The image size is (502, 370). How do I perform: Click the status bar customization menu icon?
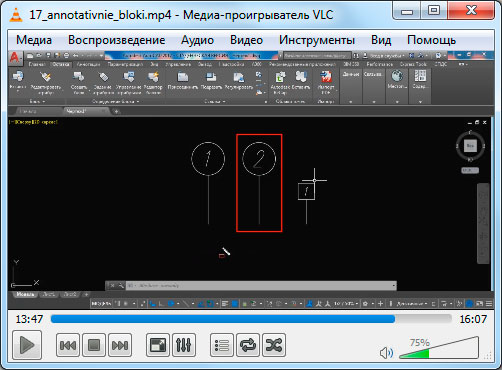pos(489,303)
